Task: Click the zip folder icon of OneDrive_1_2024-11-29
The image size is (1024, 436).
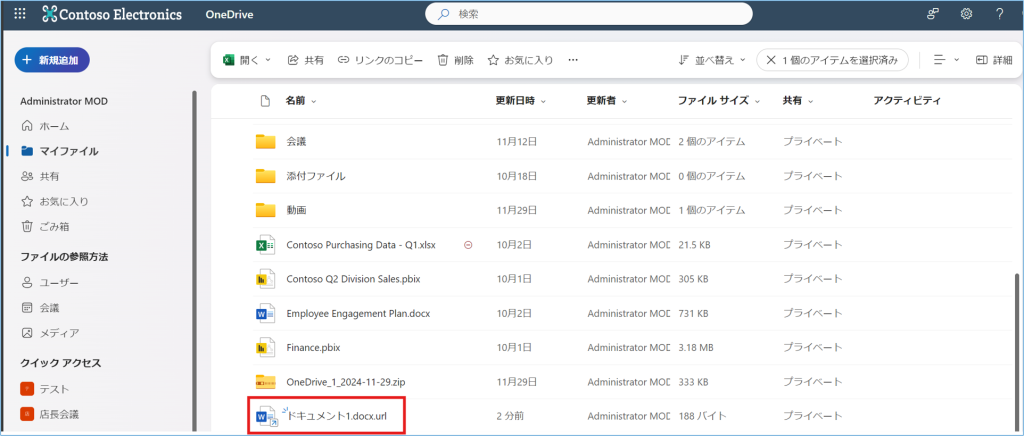Action: 265,382
